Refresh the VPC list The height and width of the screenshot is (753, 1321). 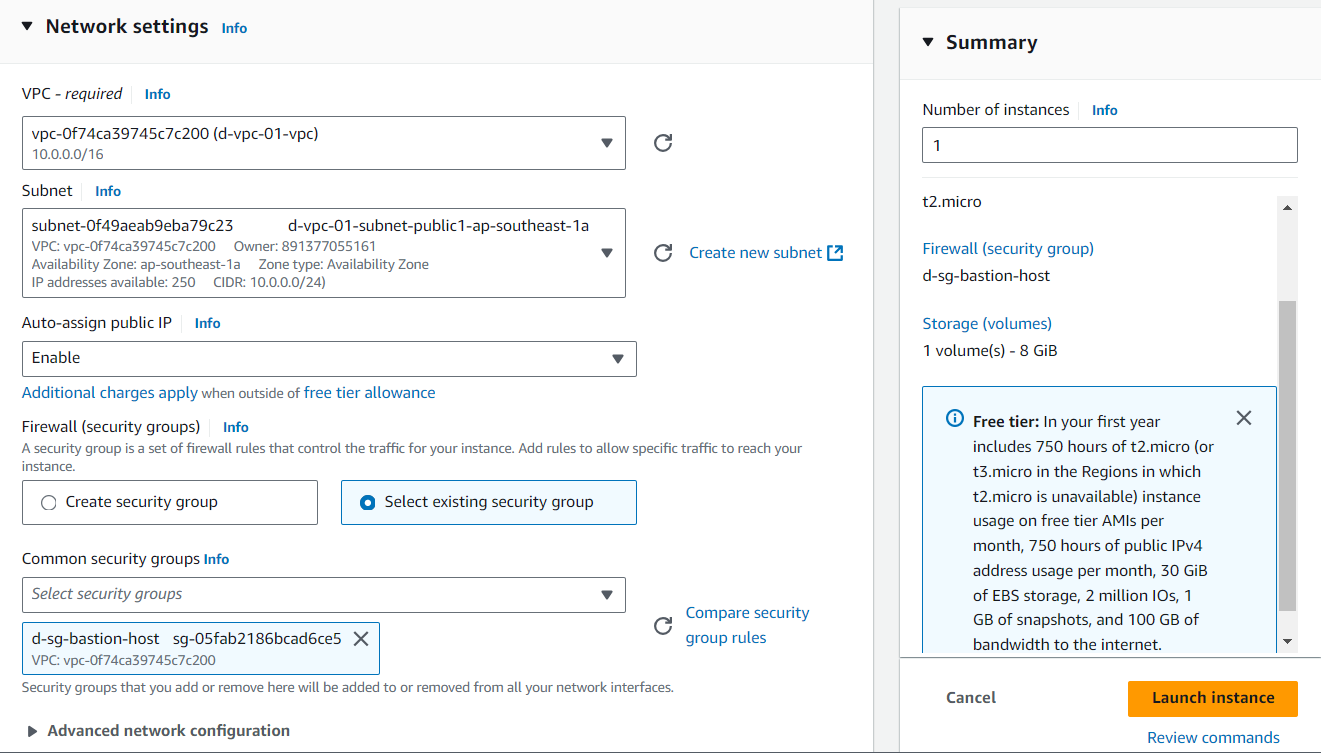click(662, 143)
